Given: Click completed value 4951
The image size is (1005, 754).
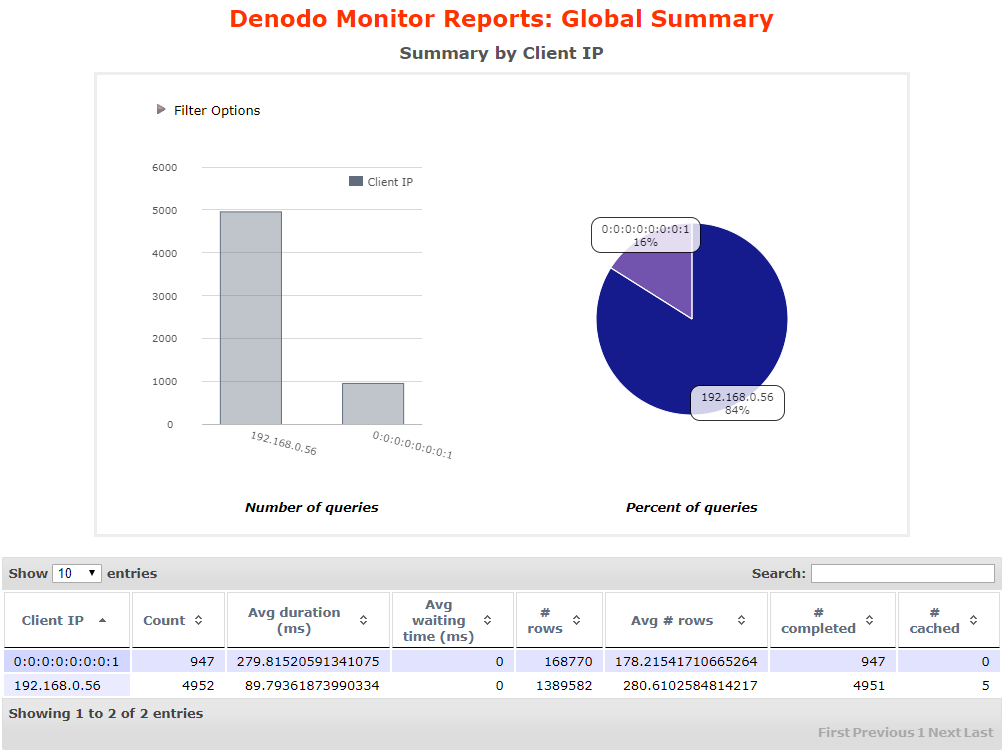Looking at the screenshot, I should coord(868,685).
